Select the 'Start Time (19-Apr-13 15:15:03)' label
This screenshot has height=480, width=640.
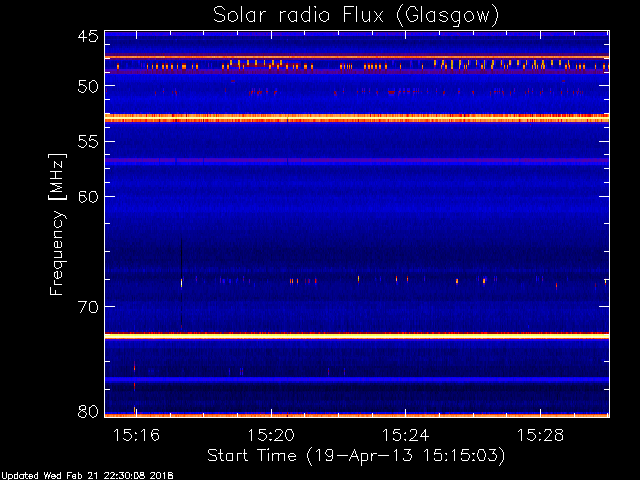[x=356, y=456]
